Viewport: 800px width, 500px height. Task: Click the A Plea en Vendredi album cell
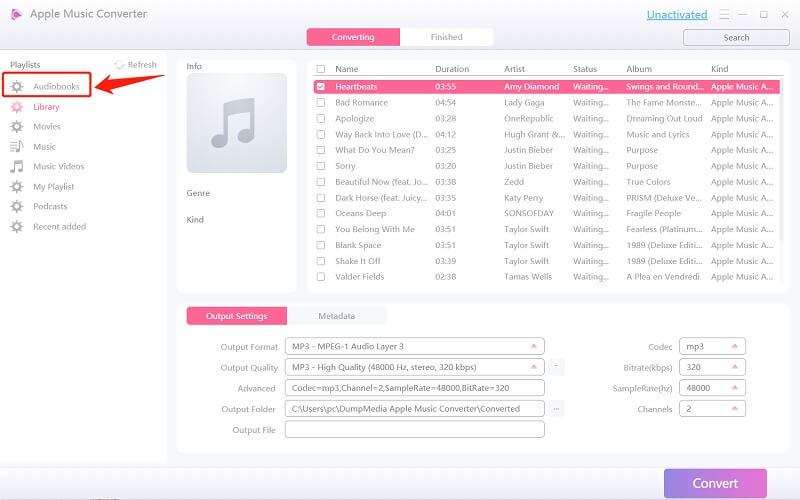point(663,277)
